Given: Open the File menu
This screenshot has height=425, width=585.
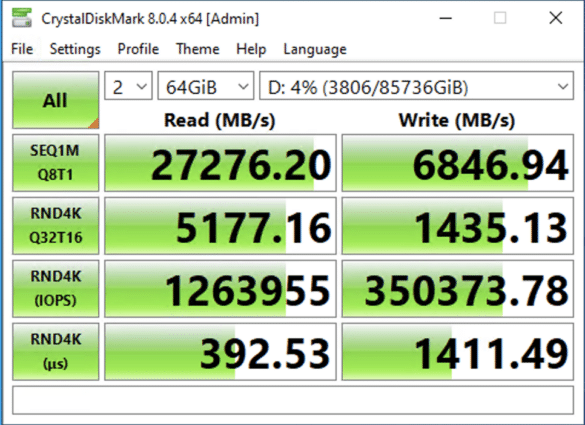Looking at the screenshot, I should [x=22, y=49].
